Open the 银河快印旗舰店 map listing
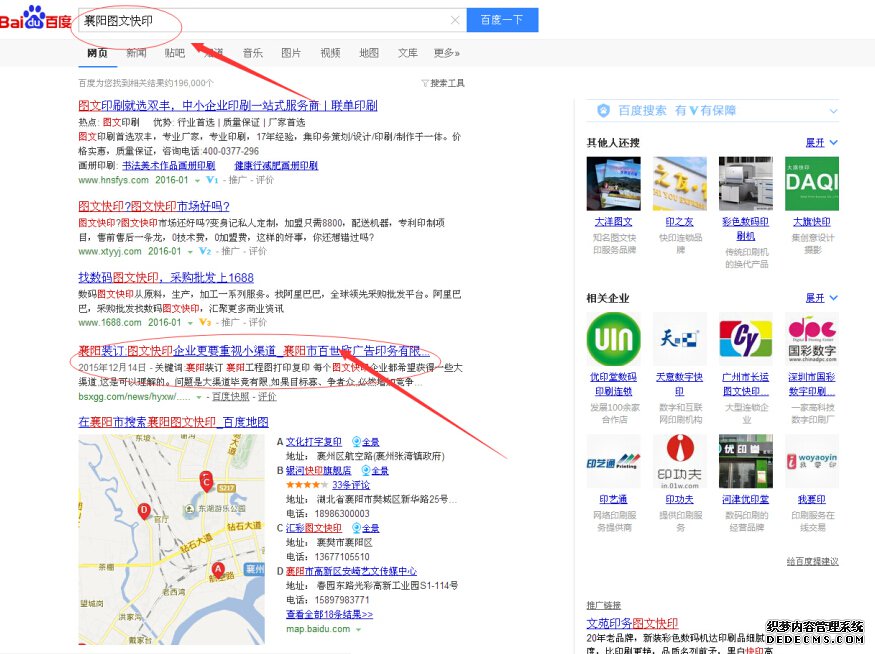 (319, 470)
